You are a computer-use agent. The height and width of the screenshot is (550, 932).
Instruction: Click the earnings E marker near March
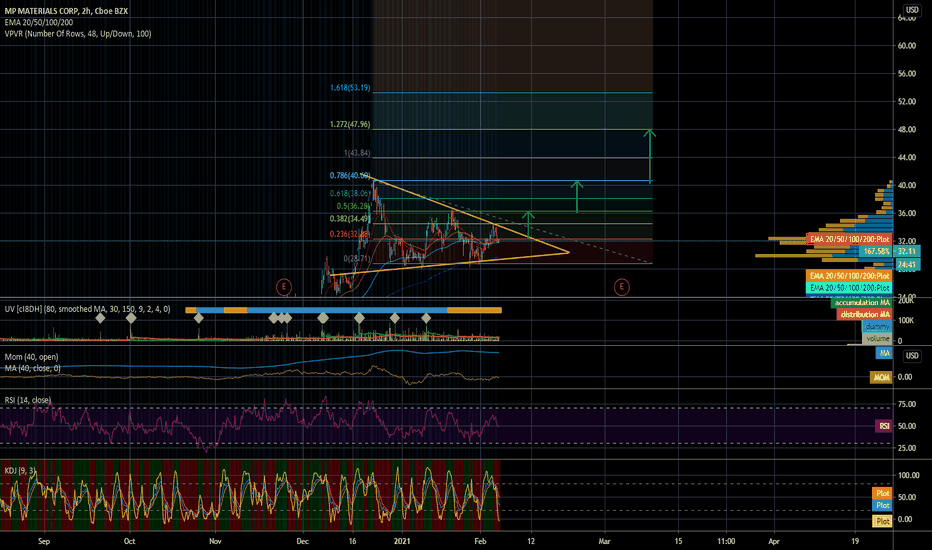[622, 287]
